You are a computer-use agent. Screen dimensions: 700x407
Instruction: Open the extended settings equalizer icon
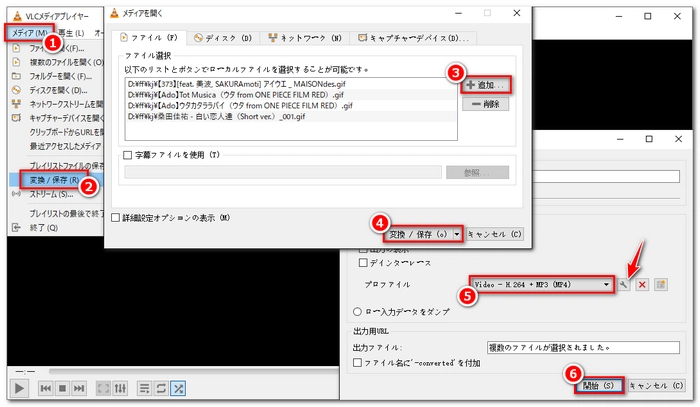click(120, 387)
